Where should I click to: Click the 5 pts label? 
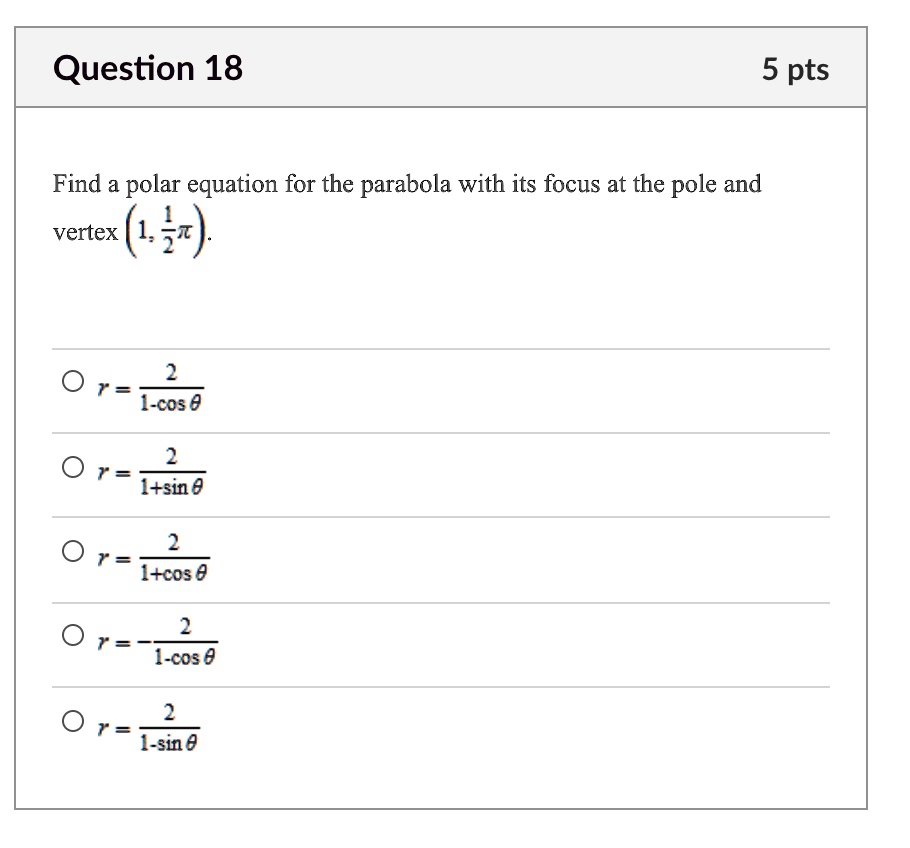[795, 70]
